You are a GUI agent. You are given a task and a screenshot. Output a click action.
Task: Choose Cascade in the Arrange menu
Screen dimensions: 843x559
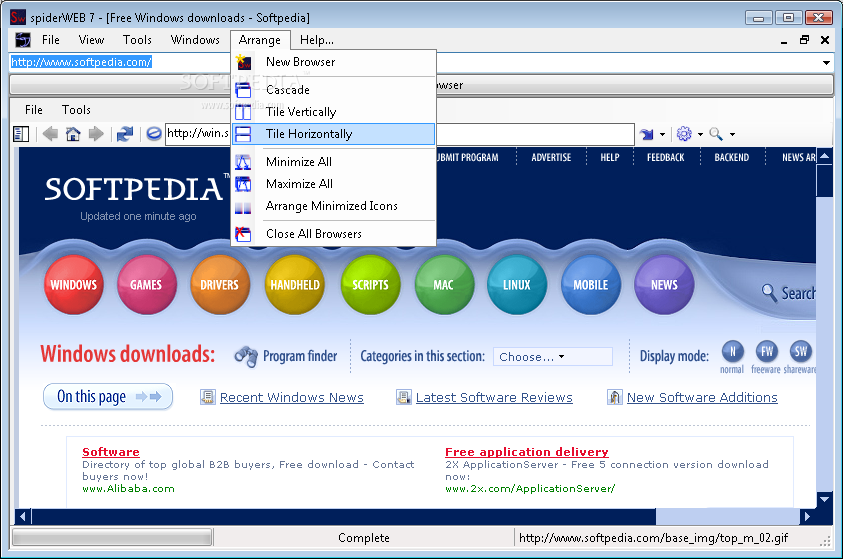pos(333,90)
